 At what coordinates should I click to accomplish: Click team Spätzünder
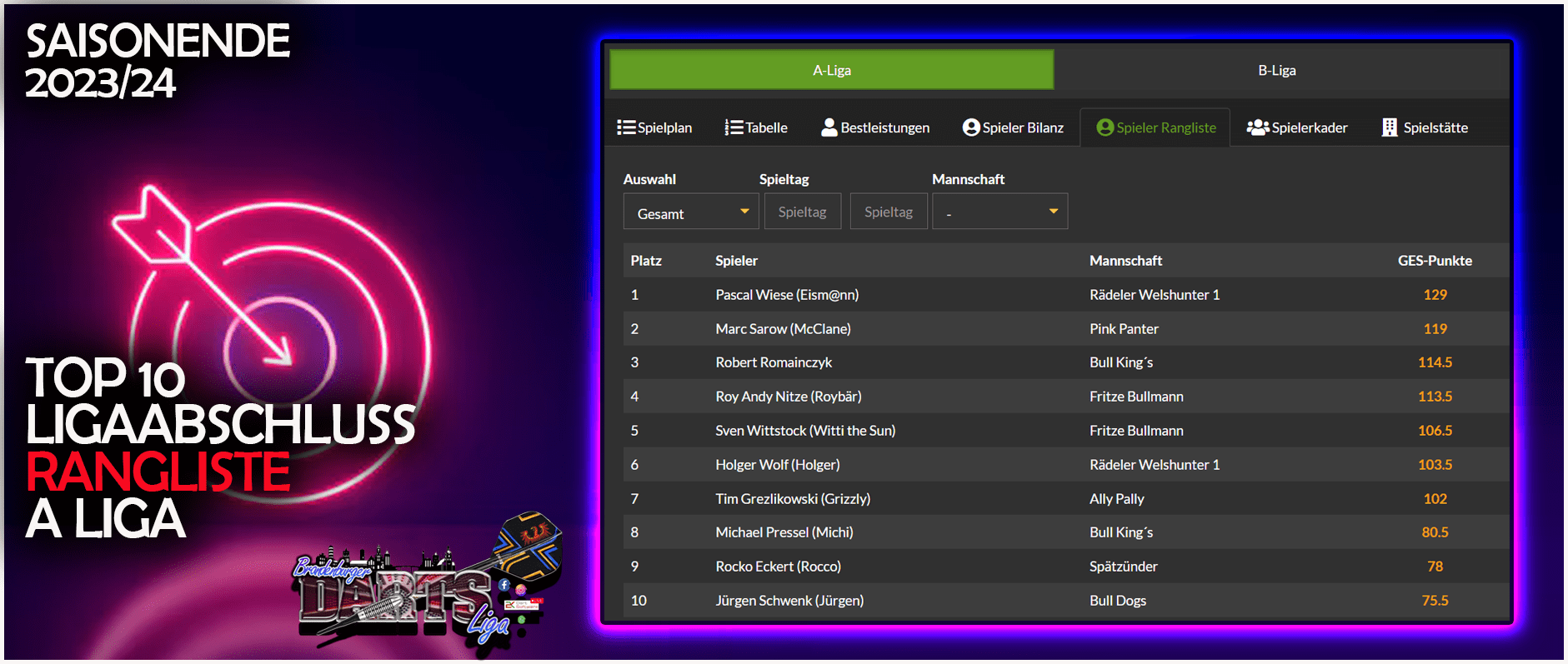click(x=1124, y=567)
